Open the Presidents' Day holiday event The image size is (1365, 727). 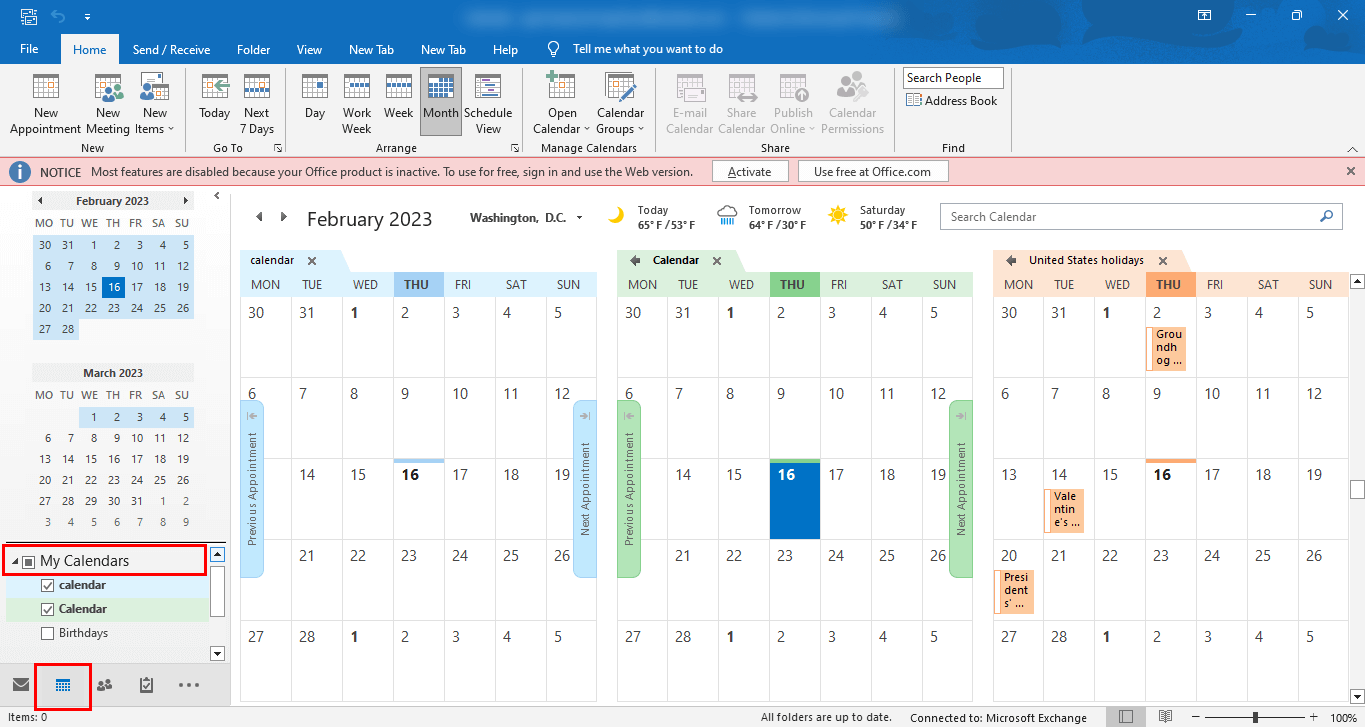[1014, 591]
